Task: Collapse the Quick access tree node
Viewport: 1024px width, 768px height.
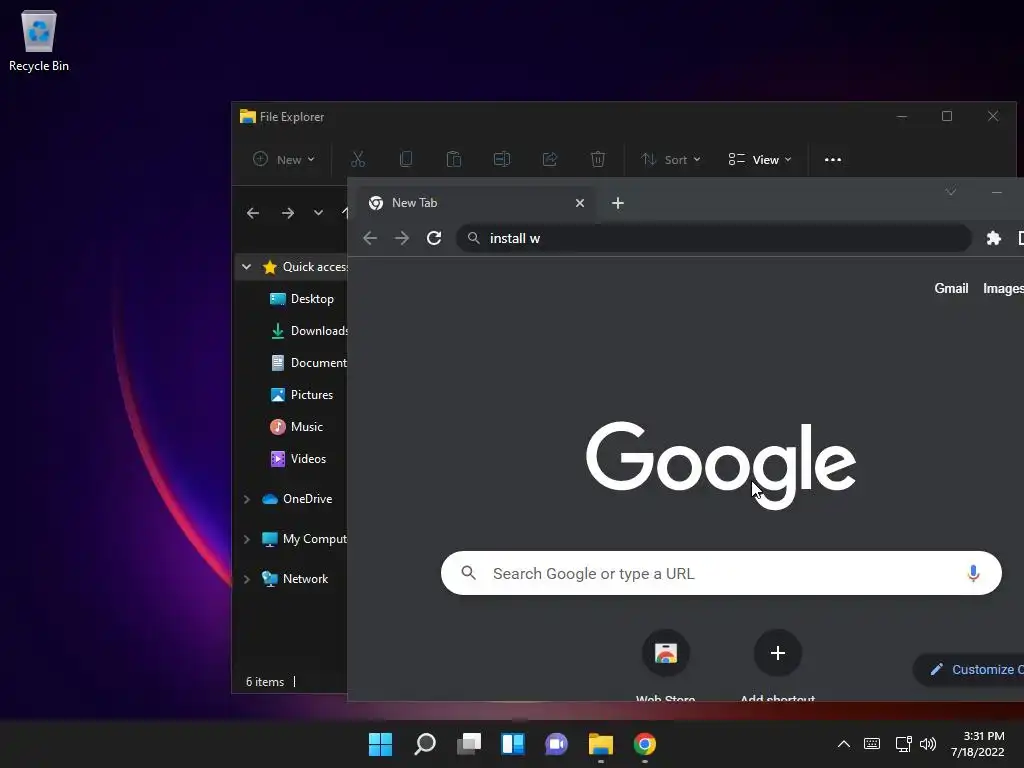Action: (246, 266)
